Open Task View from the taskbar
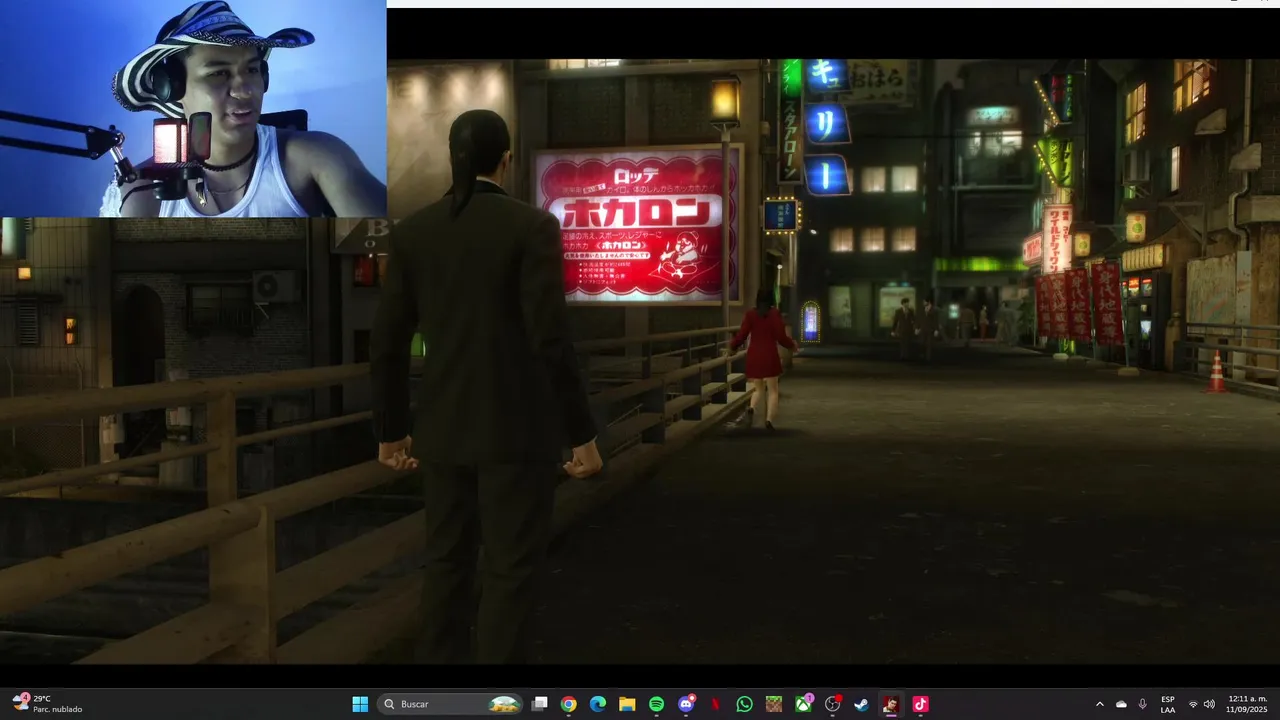1280x720 pixels. 540,704
